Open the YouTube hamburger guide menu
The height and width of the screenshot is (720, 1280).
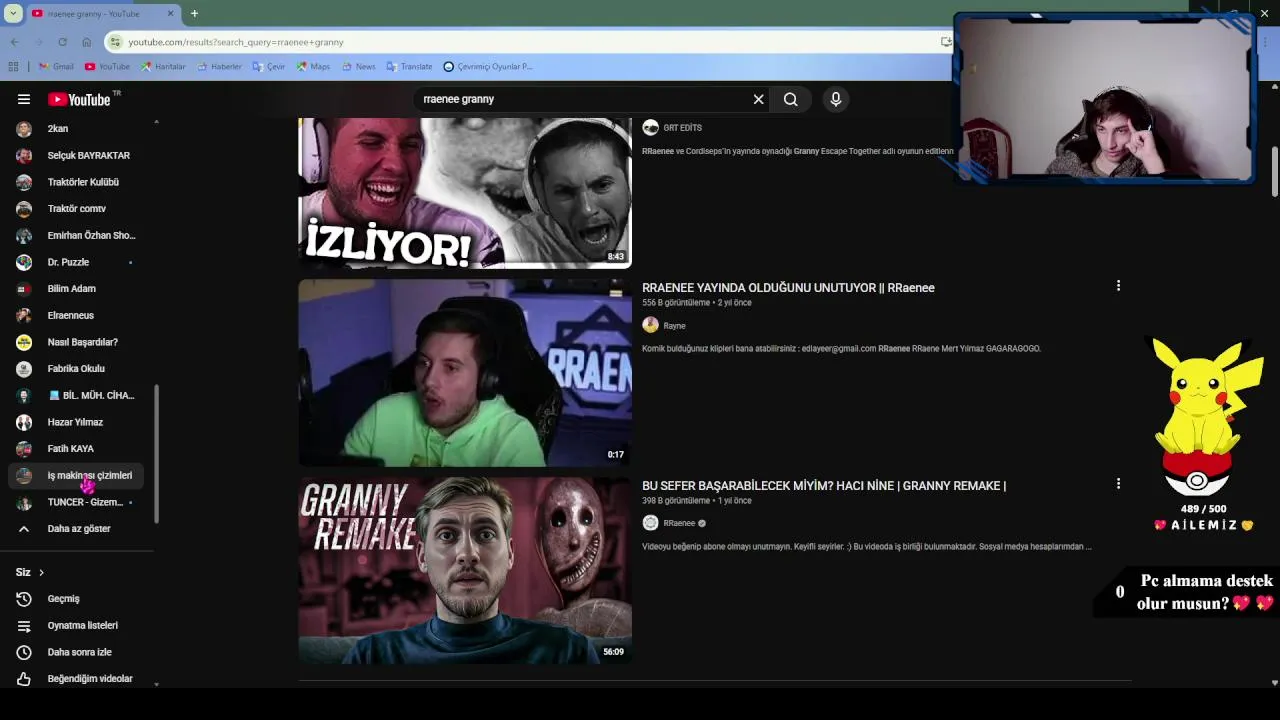tap(24, 99)
